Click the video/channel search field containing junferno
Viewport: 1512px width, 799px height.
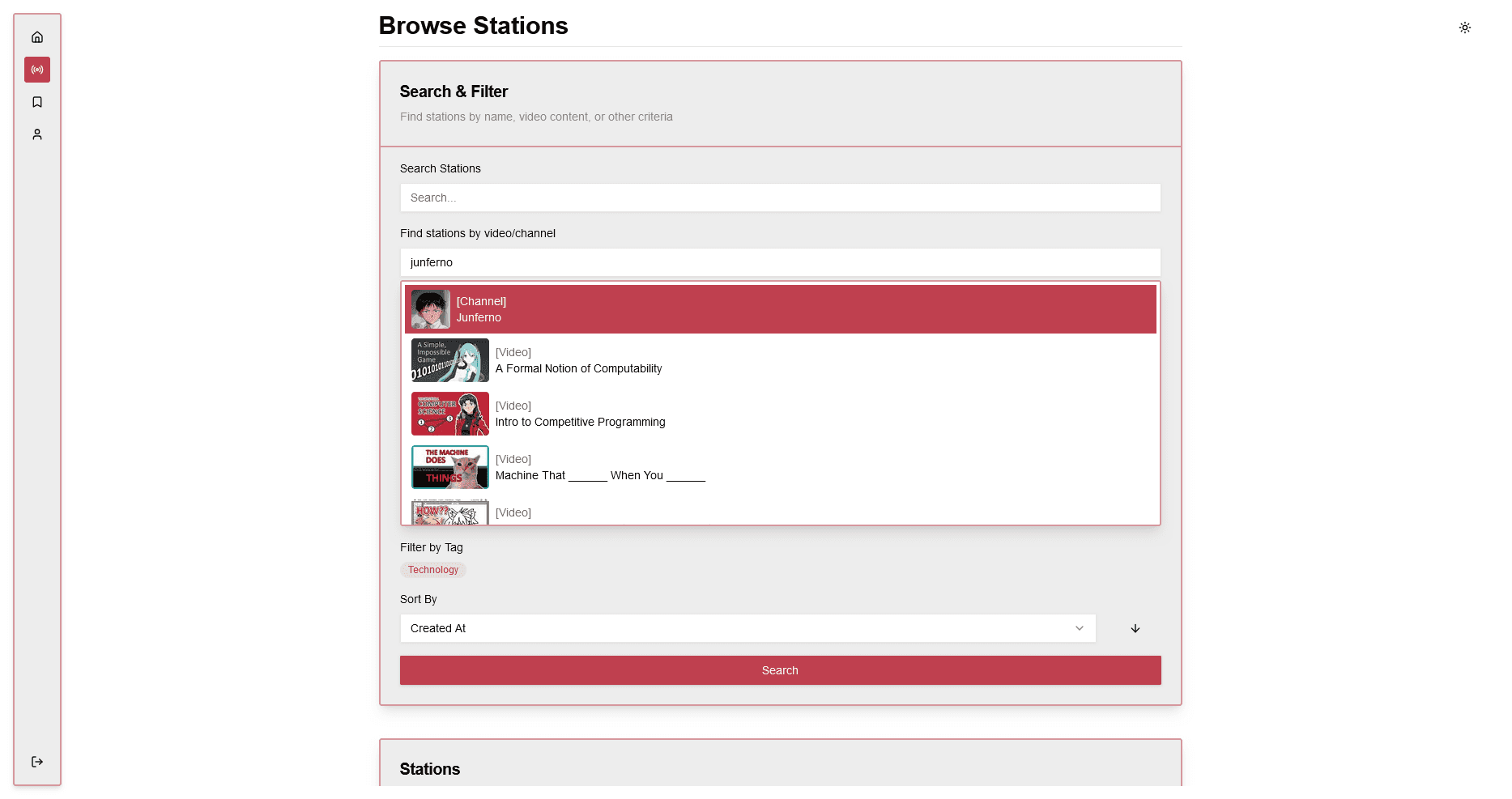(780, 262)
